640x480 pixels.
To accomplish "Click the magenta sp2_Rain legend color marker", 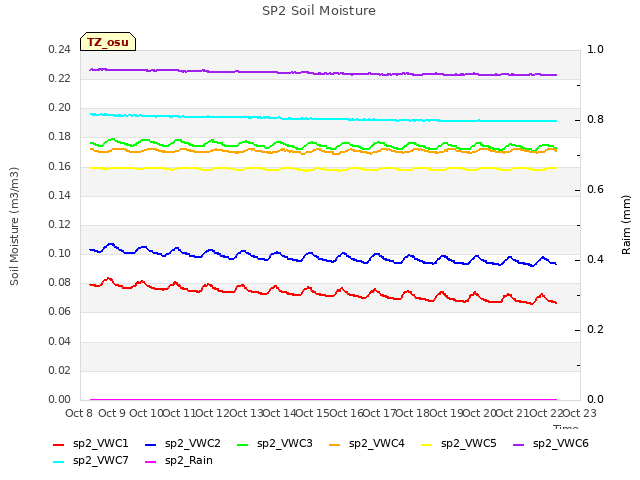I will coord(151,462).
